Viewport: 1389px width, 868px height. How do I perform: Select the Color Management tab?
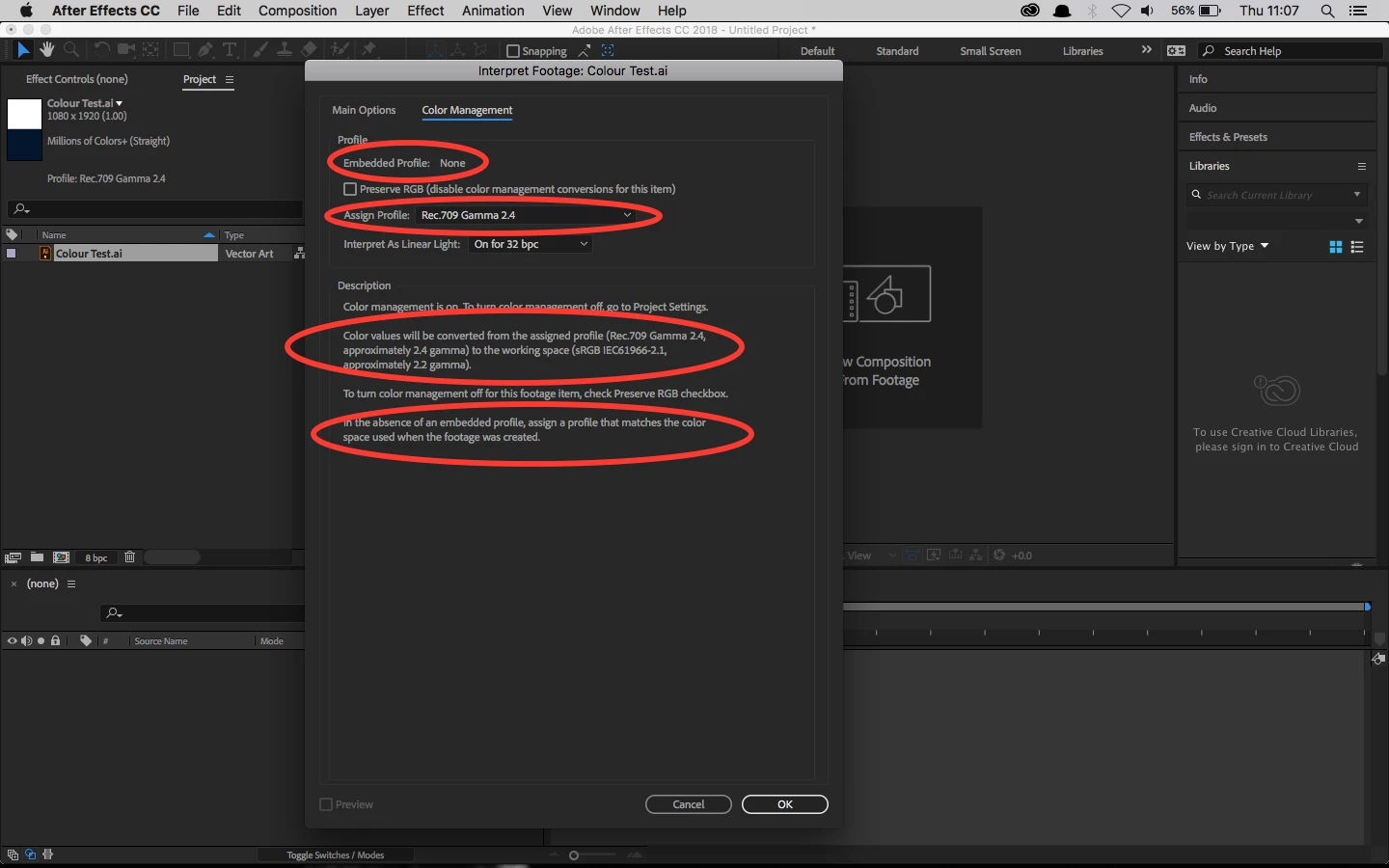click(x=467, y=110)
